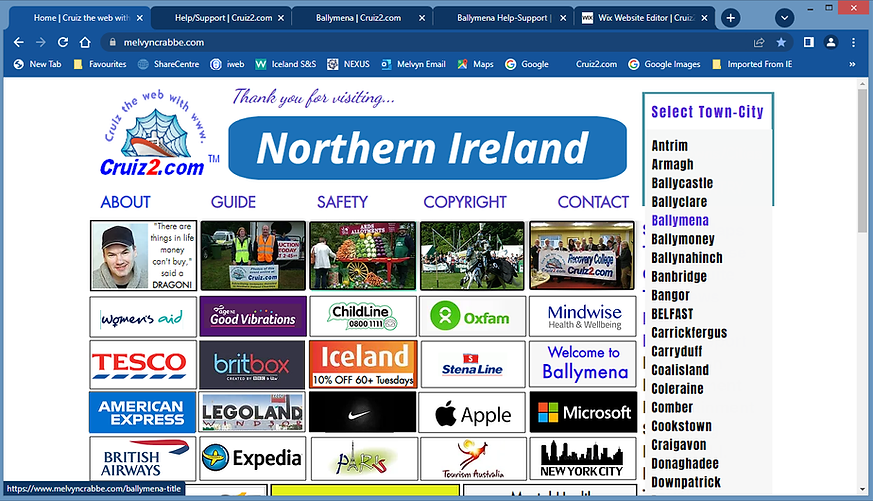Click the Mindwise Health & Wellbeing tile

coord(582,317)
